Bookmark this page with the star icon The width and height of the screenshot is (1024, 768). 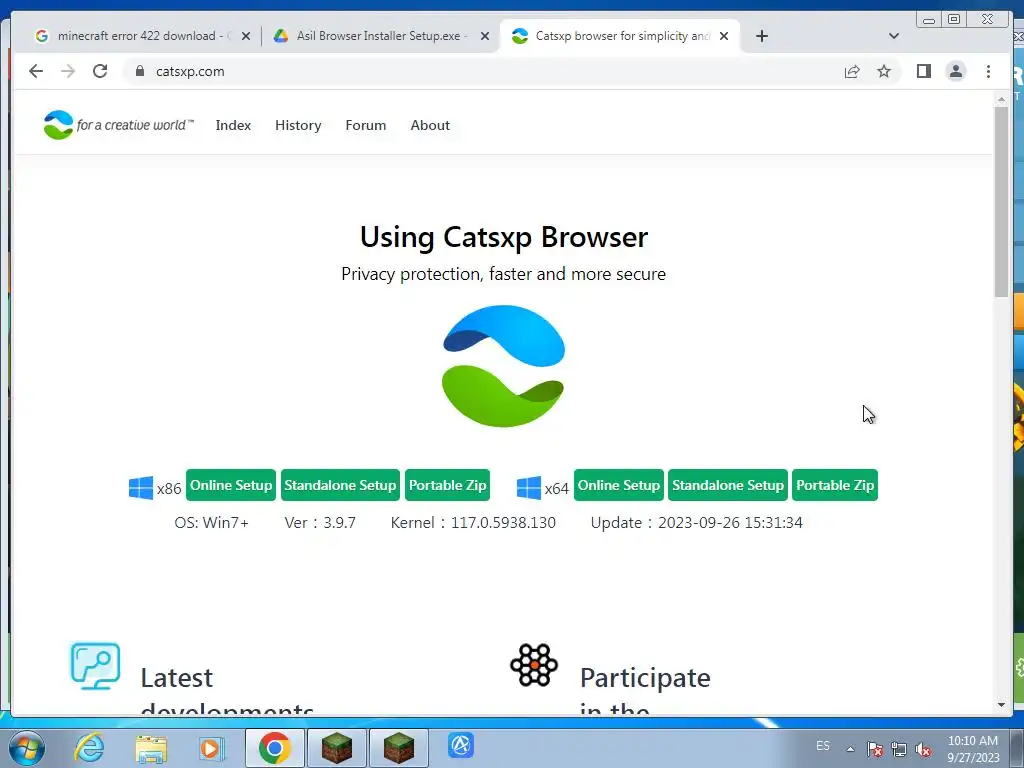884,71
